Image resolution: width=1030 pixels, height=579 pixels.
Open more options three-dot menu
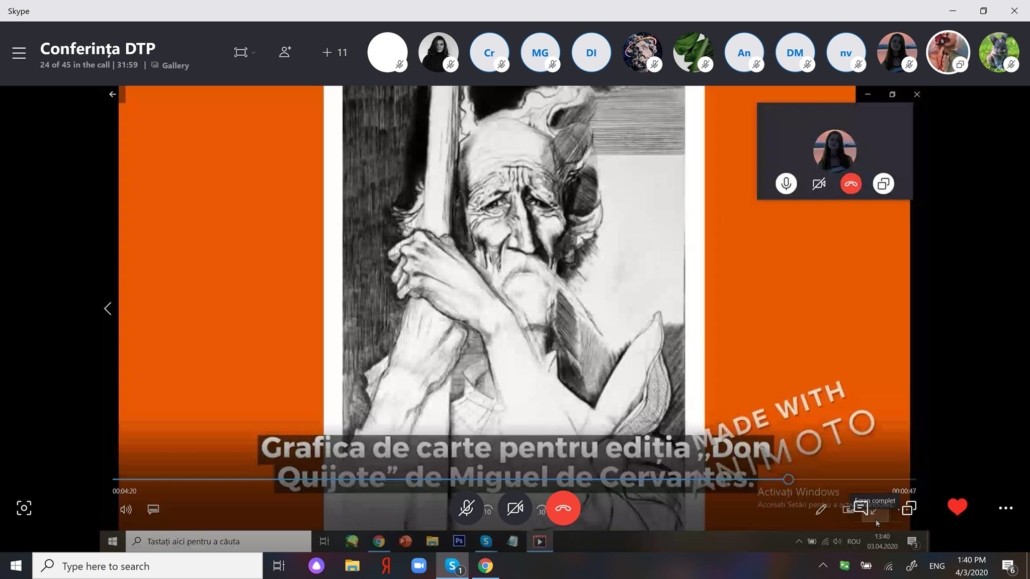(x=1005, y=508)
